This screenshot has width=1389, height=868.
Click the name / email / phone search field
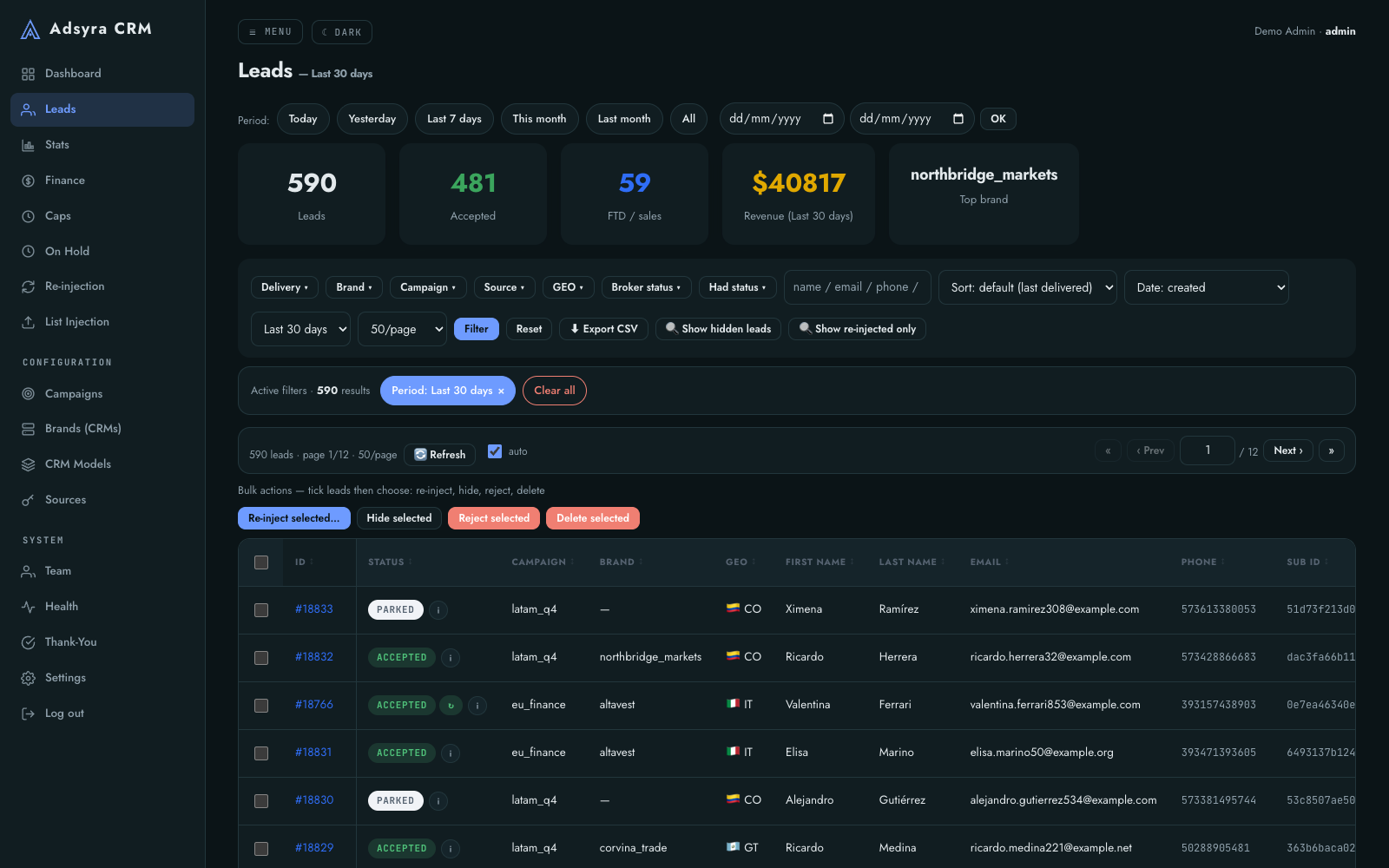pyautogui.click(x=858, y=287)
